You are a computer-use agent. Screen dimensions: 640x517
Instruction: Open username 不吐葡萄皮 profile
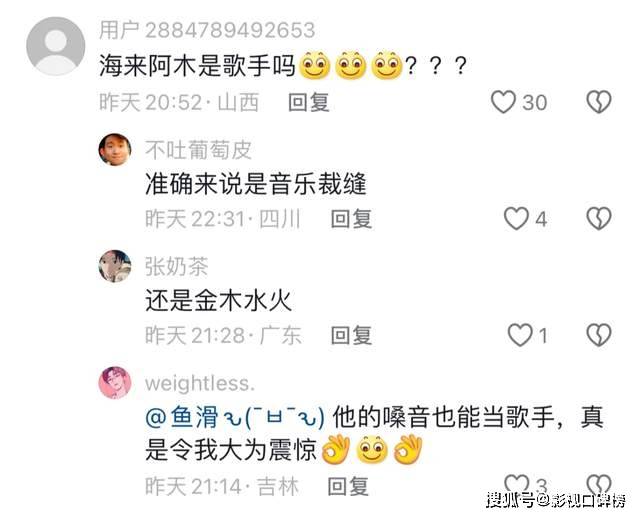pyautogui.click(x=198, y=150)
